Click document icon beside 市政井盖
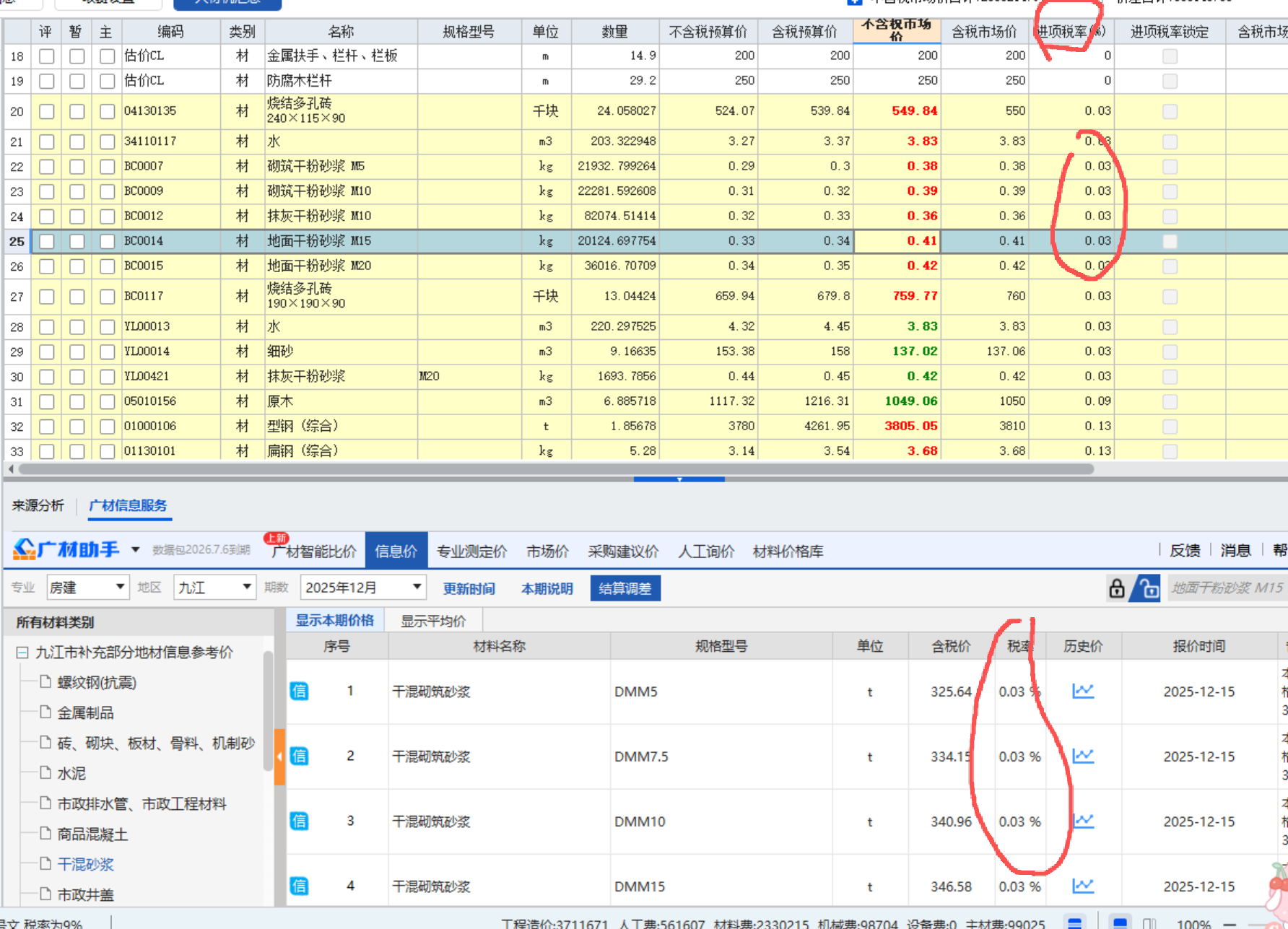 (45, 894)
